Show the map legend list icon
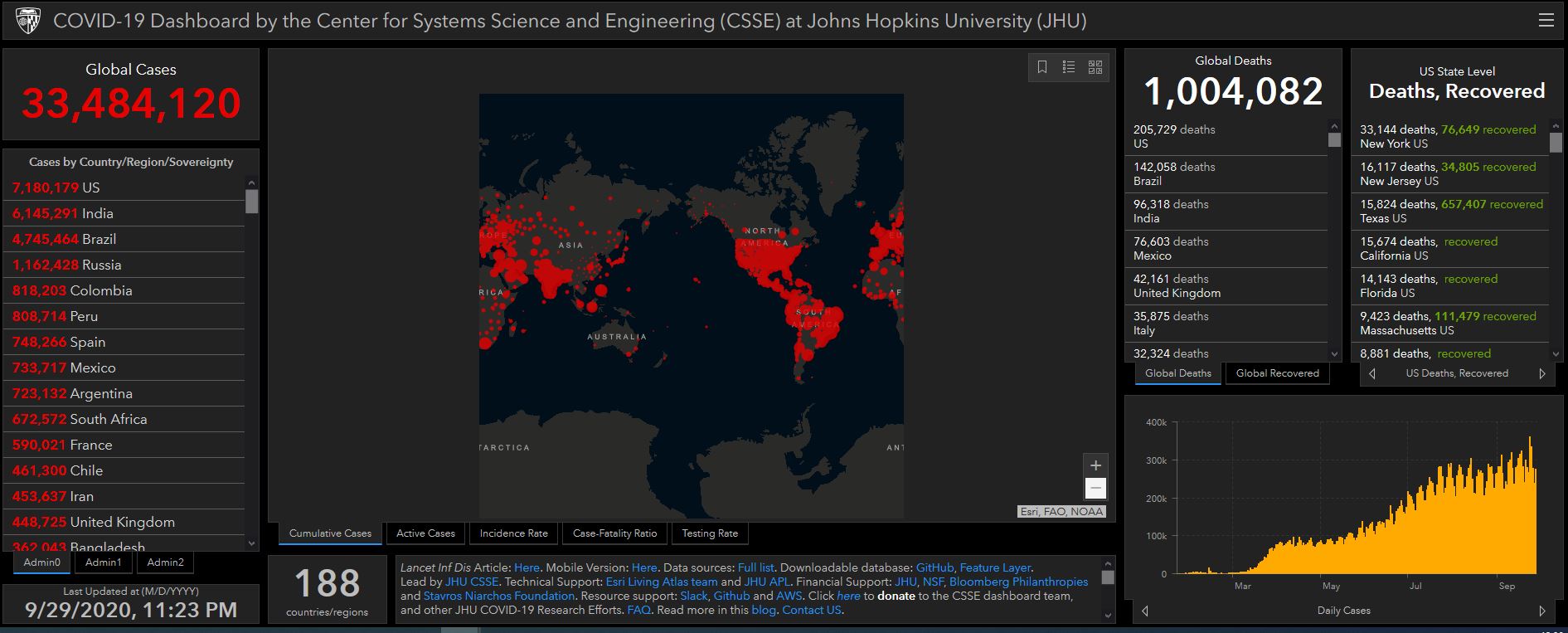 click(x=1069, y=67)
